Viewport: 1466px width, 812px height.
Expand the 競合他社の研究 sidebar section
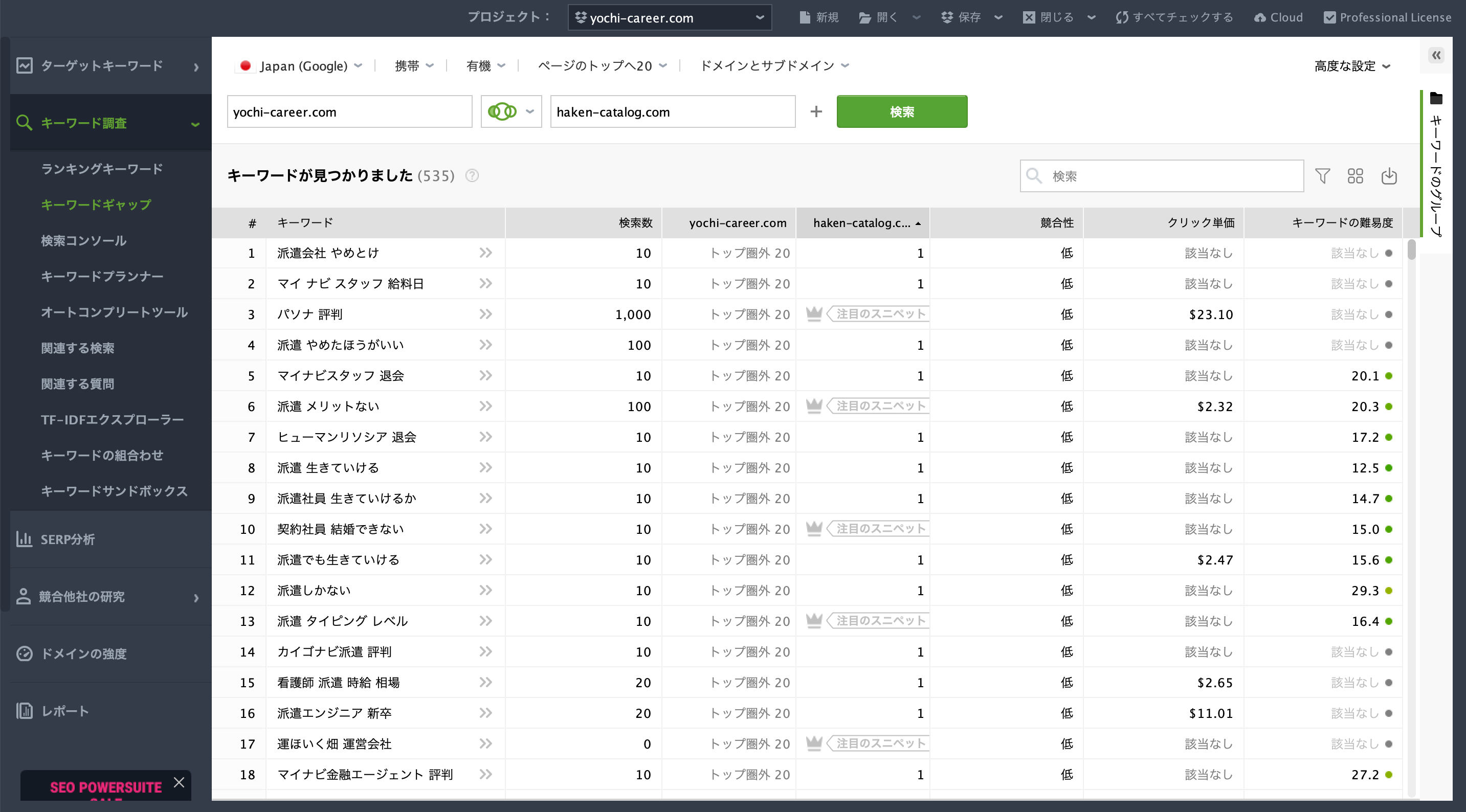pos(108,596)
